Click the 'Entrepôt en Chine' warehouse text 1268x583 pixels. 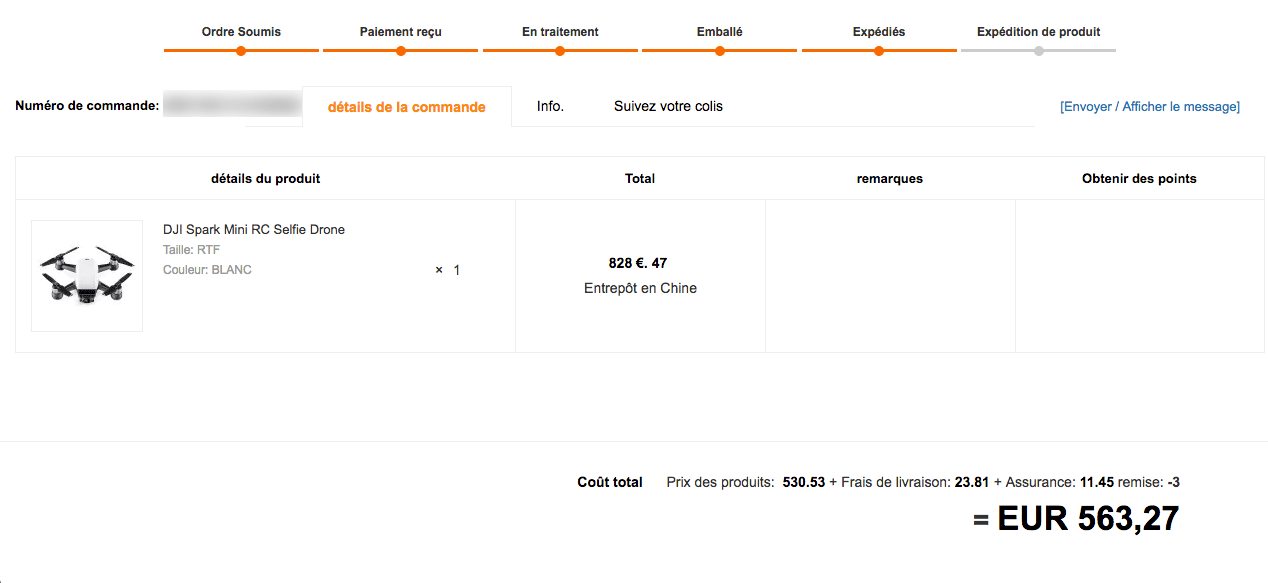tap(640, 288)
